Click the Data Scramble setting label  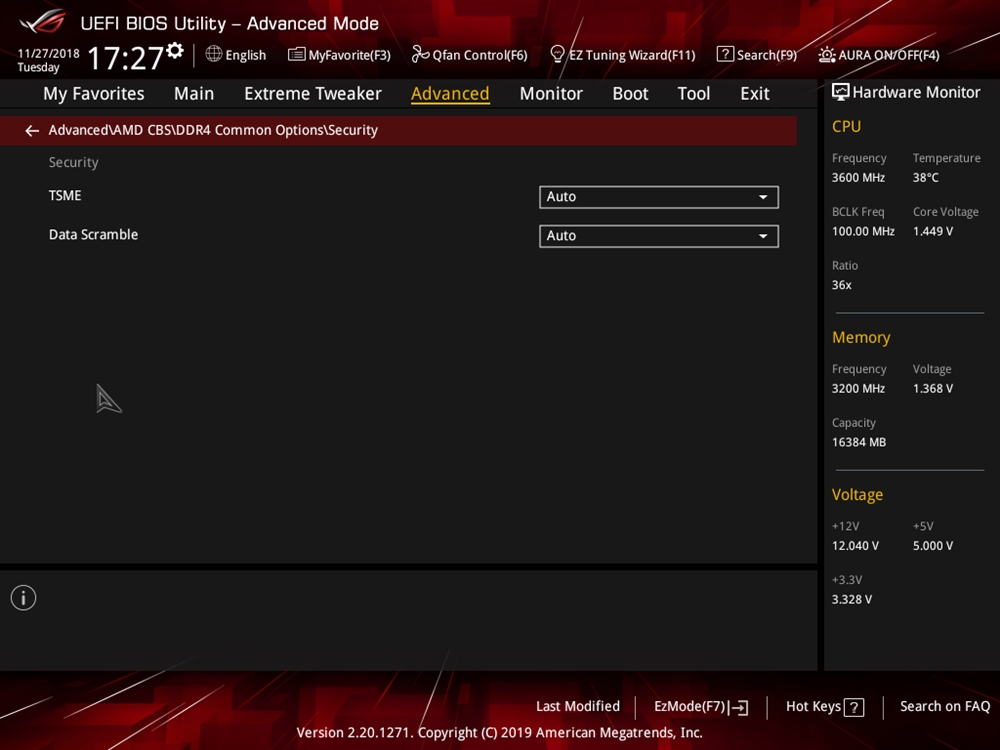(x=93, y=235)
